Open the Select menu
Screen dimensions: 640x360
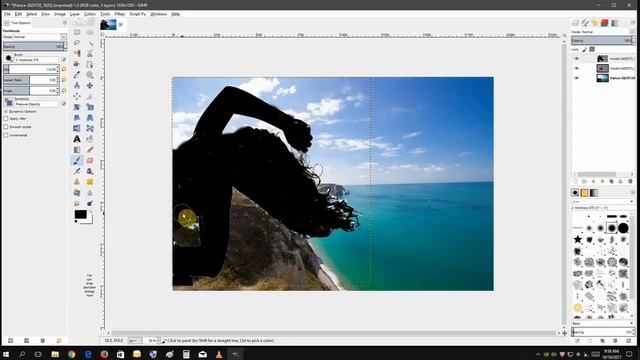pos(31,14)
